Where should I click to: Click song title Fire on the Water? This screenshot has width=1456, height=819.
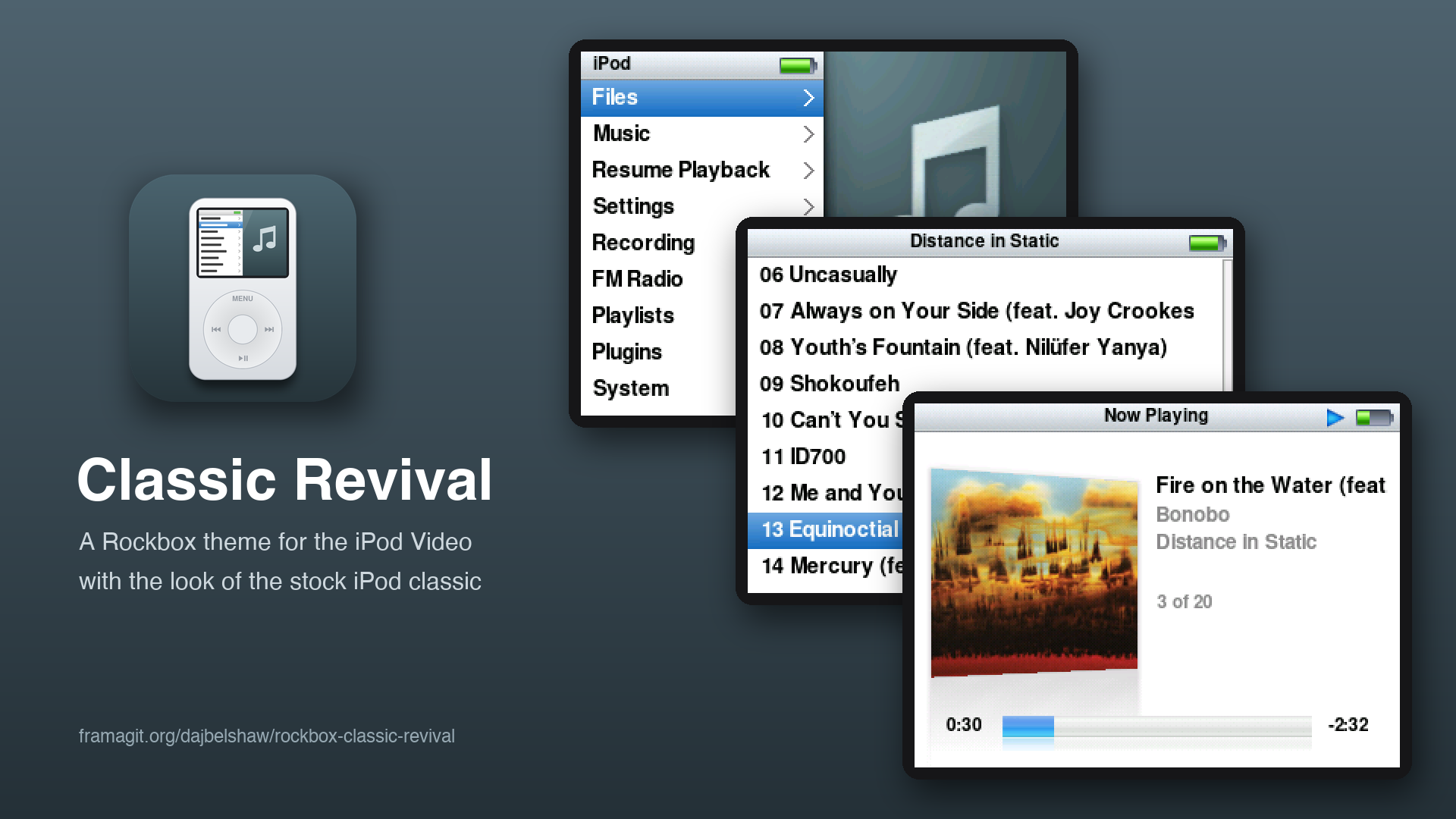tap(1270, 485)
